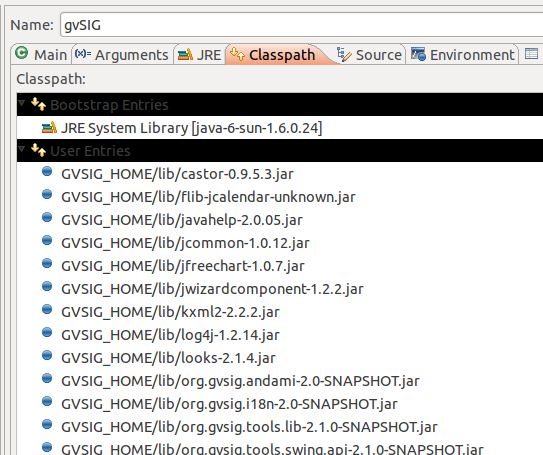Click the Arguments tab variable icon

pyautogui.click(x=83, y=54)
